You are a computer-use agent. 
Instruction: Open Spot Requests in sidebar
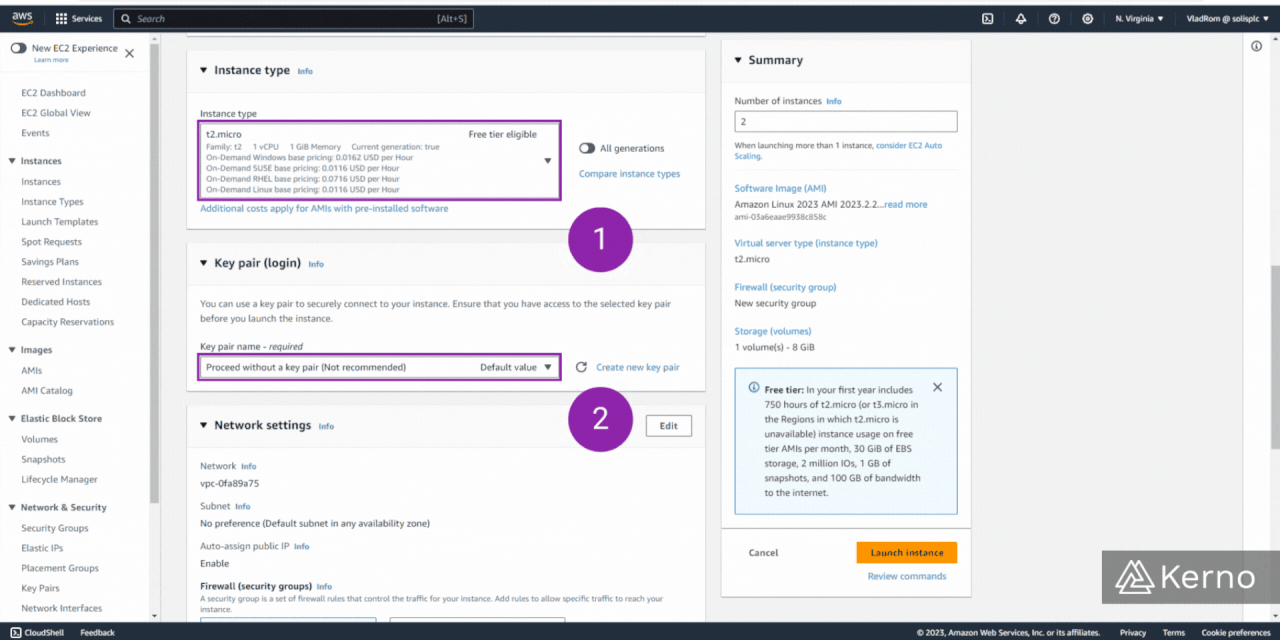point(51,242)
